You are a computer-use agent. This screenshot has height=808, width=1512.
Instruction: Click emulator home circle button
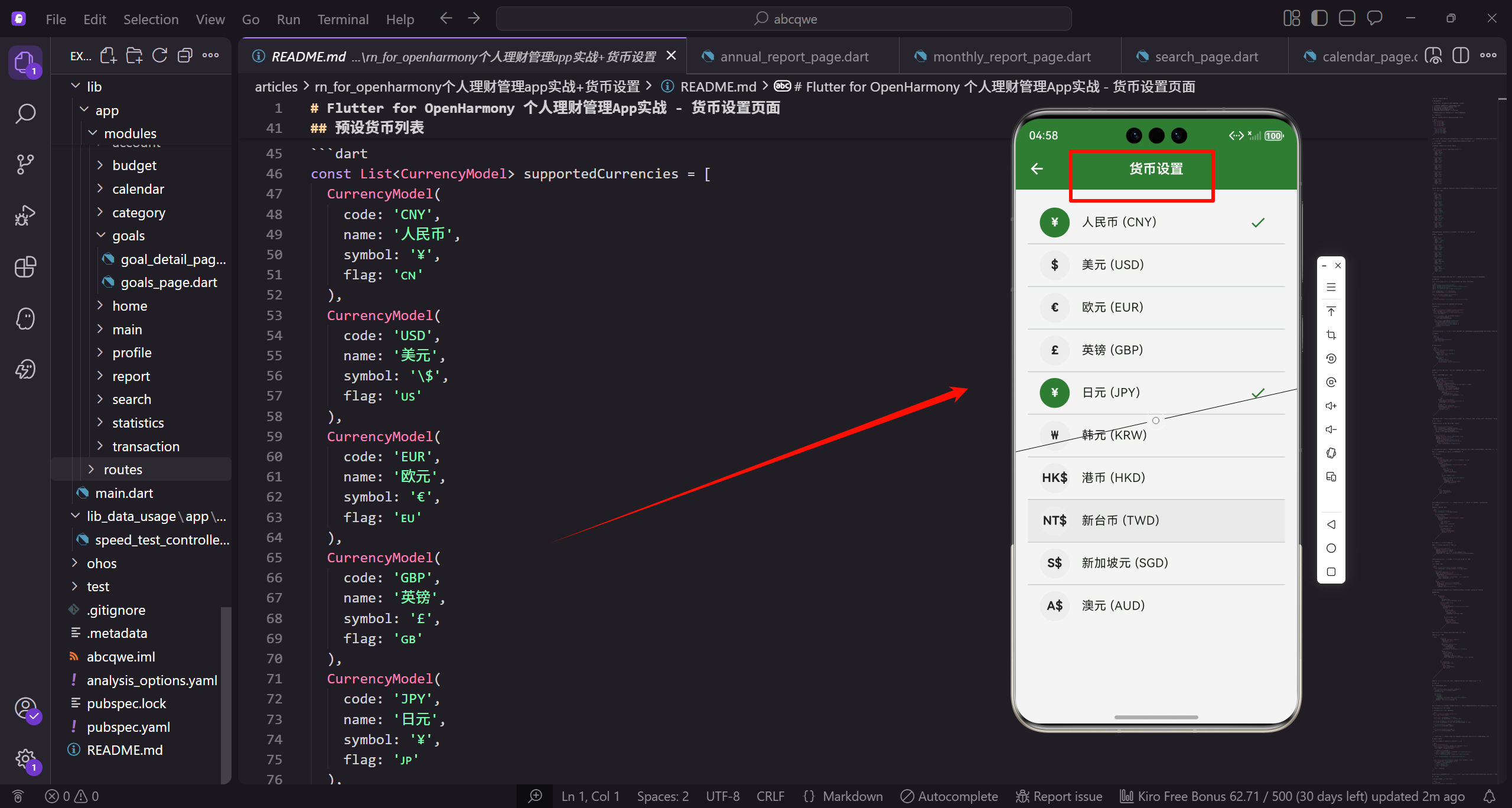click(x=1331, y=548)
